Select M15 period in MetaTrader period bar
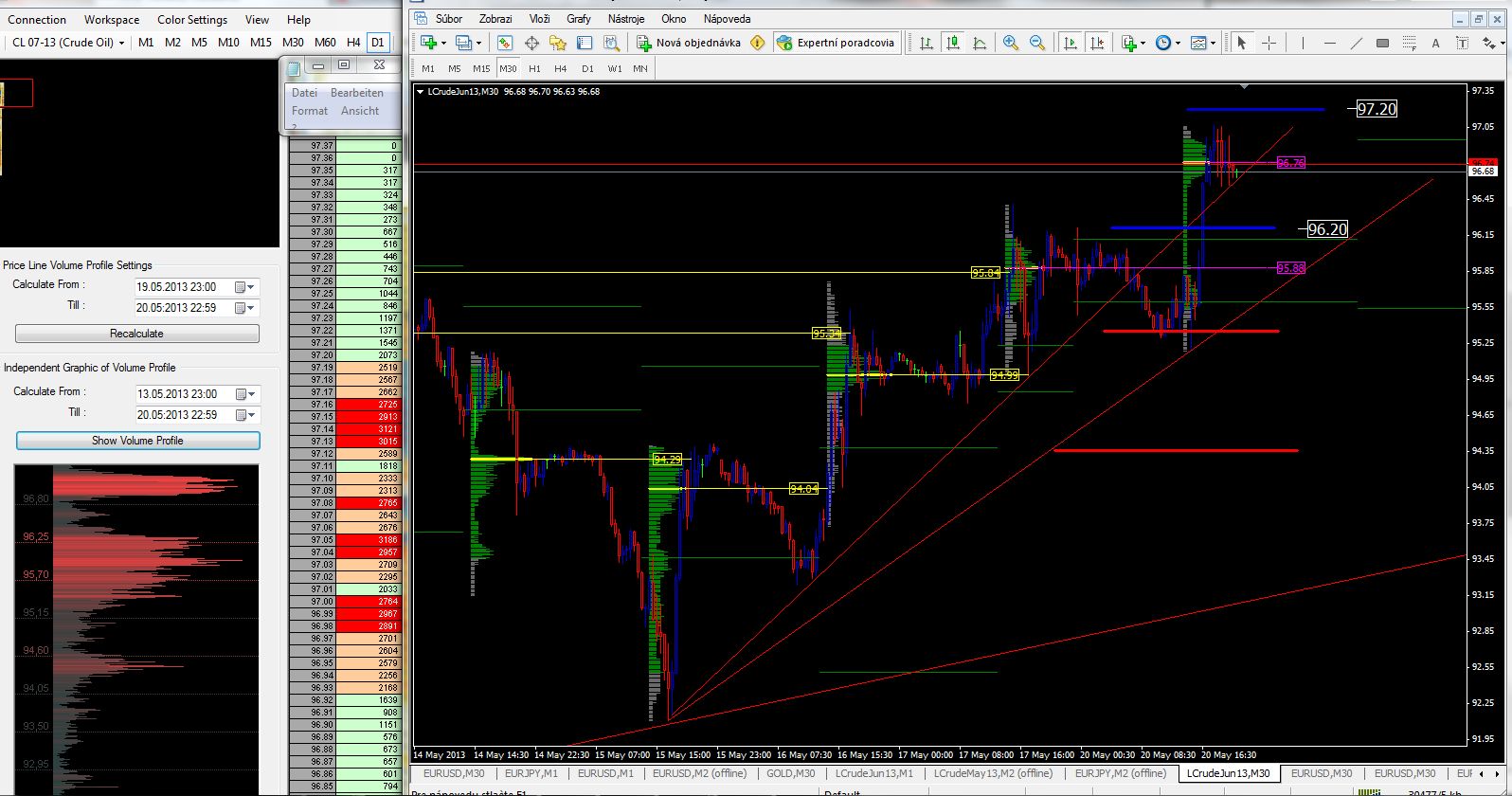The width and height of the screenshot is (1512, 796). [x=481, y=68]
